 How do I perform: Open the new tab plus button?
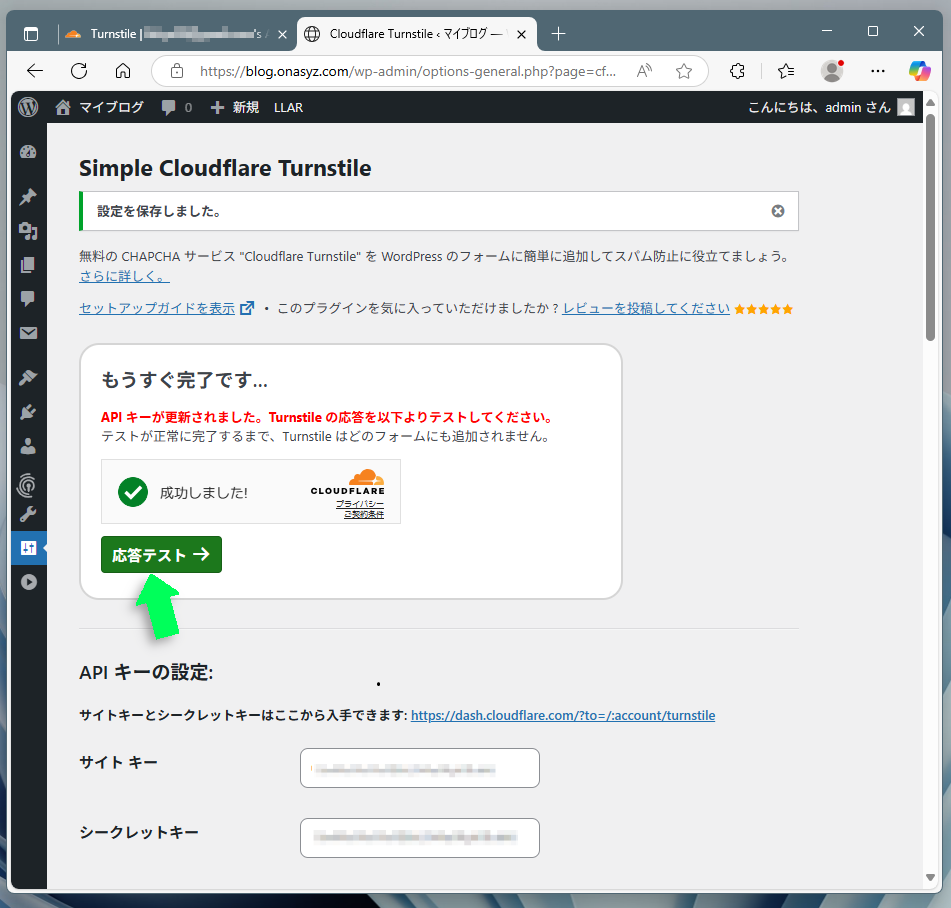coord(558,33)
